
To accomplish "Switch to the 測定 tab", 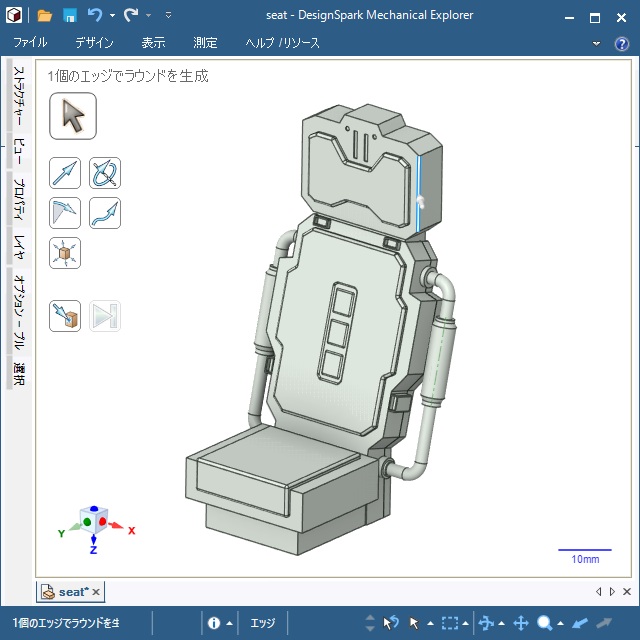I will point(205,43).
